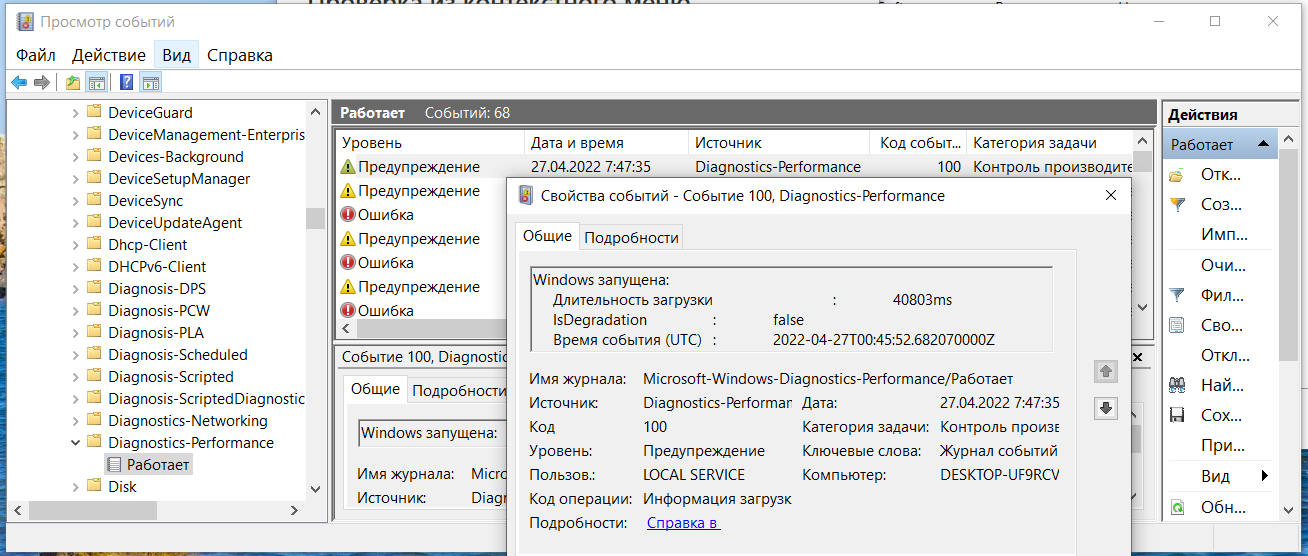1308x556 pixels.
Task: Click the log icon beside Работает in tree
Action: click(114, 465)
